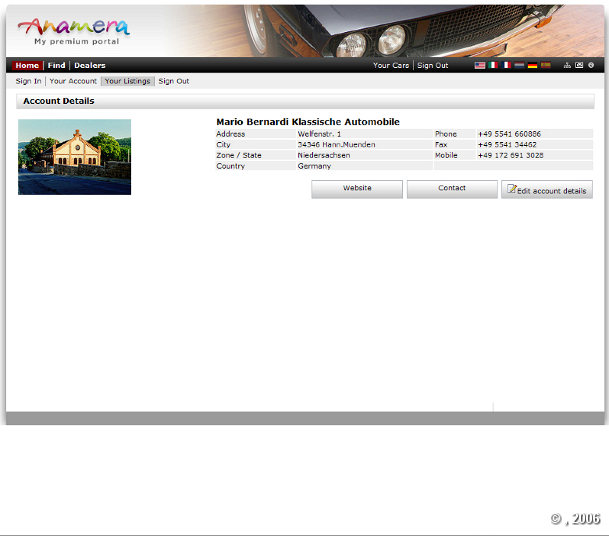
Task: Click the Address label
Action: click(x=231, y=134)
